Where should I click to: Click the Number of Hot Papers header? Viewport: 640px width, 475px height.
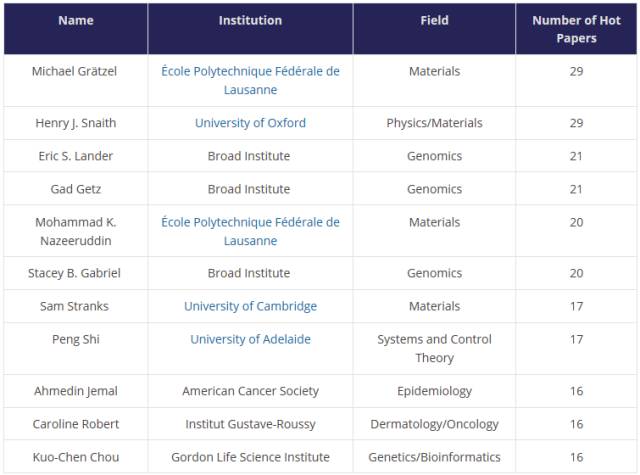pyautogui.click(x=577, y=29)
